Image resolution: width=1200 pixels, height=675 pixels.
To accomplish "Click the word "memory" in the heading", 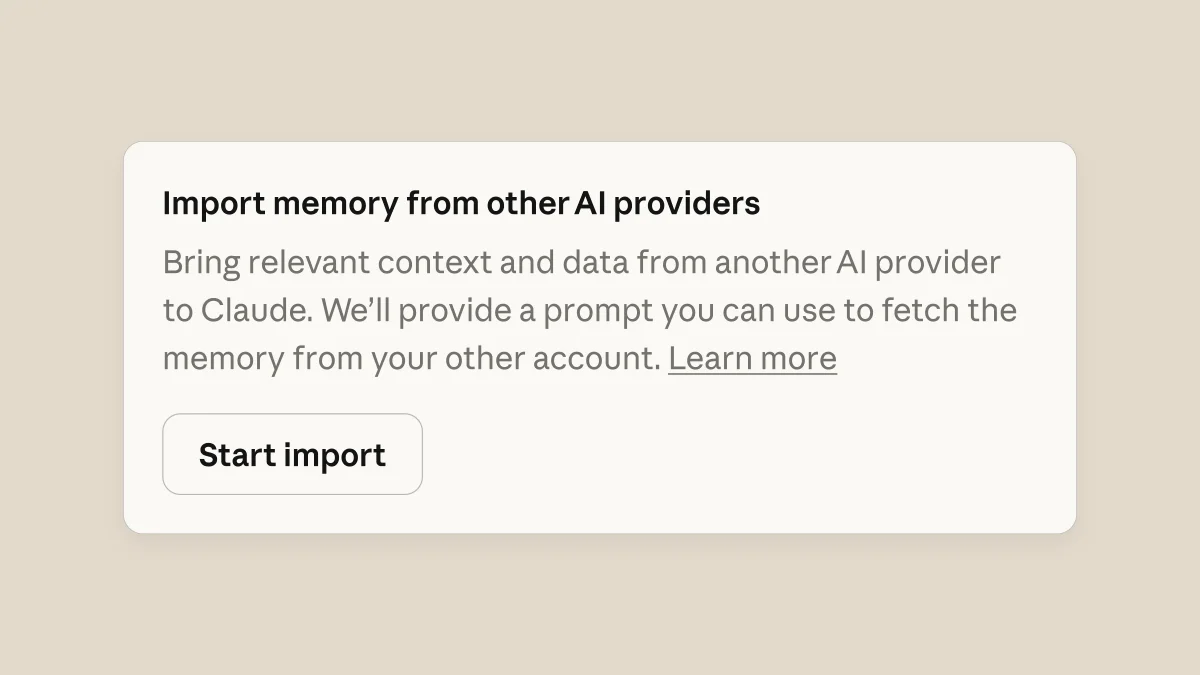I will (x=335, y=204).
